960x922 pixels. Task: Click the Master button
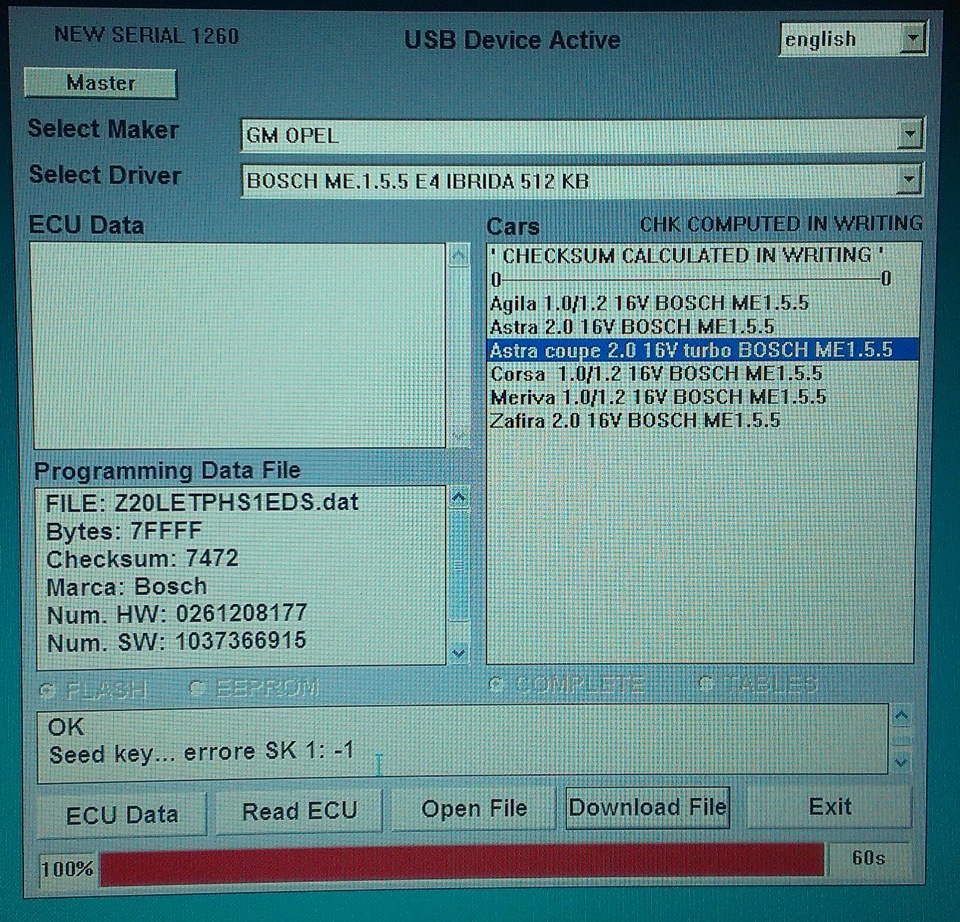click(100, 83)
